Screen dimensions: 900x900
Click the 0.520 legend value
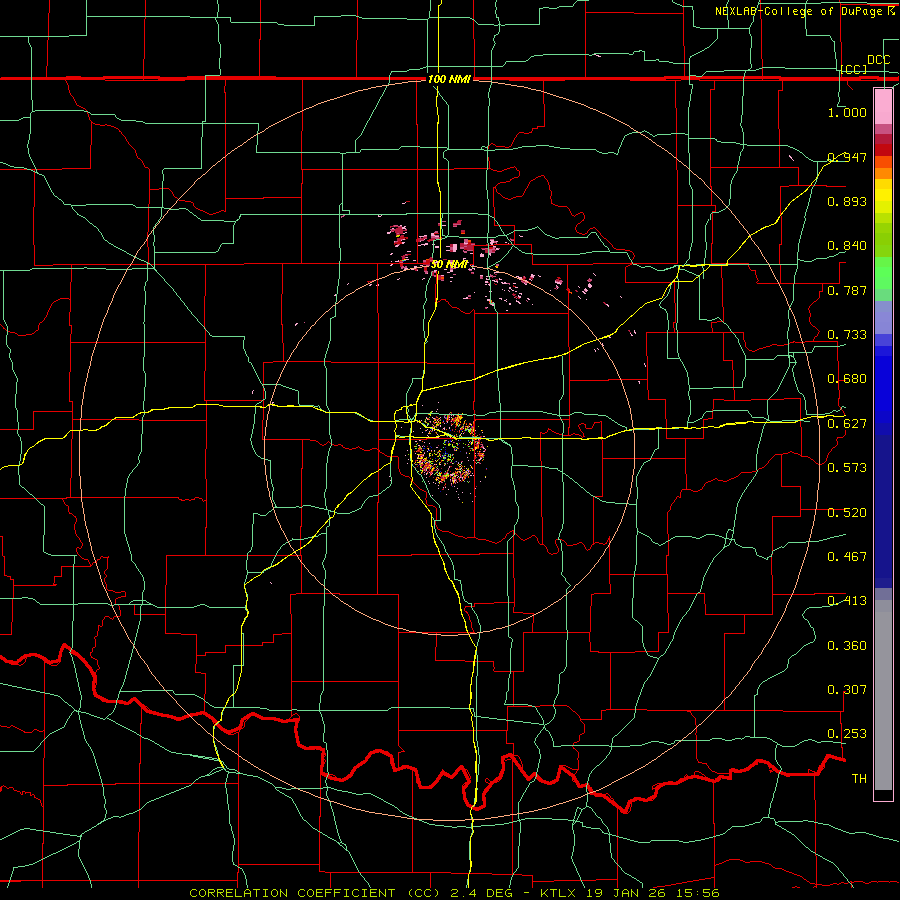click(x=847, y=513)
